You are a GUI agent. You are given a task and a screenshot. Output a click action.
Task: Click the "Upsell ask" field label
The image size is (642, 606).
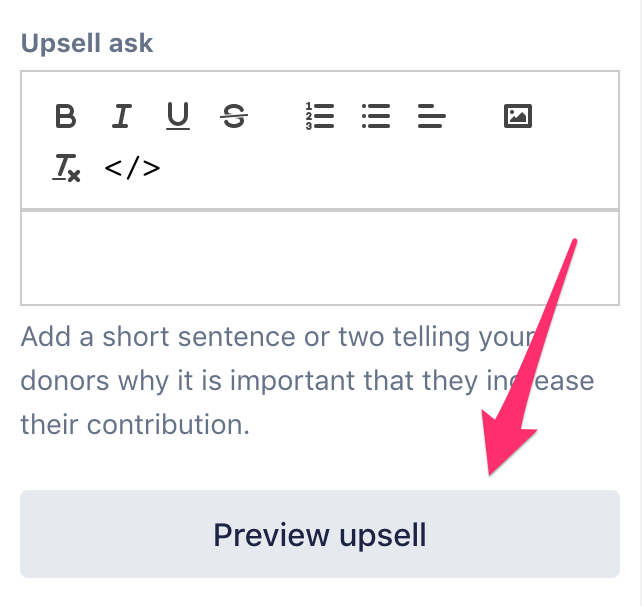point(86,44)
